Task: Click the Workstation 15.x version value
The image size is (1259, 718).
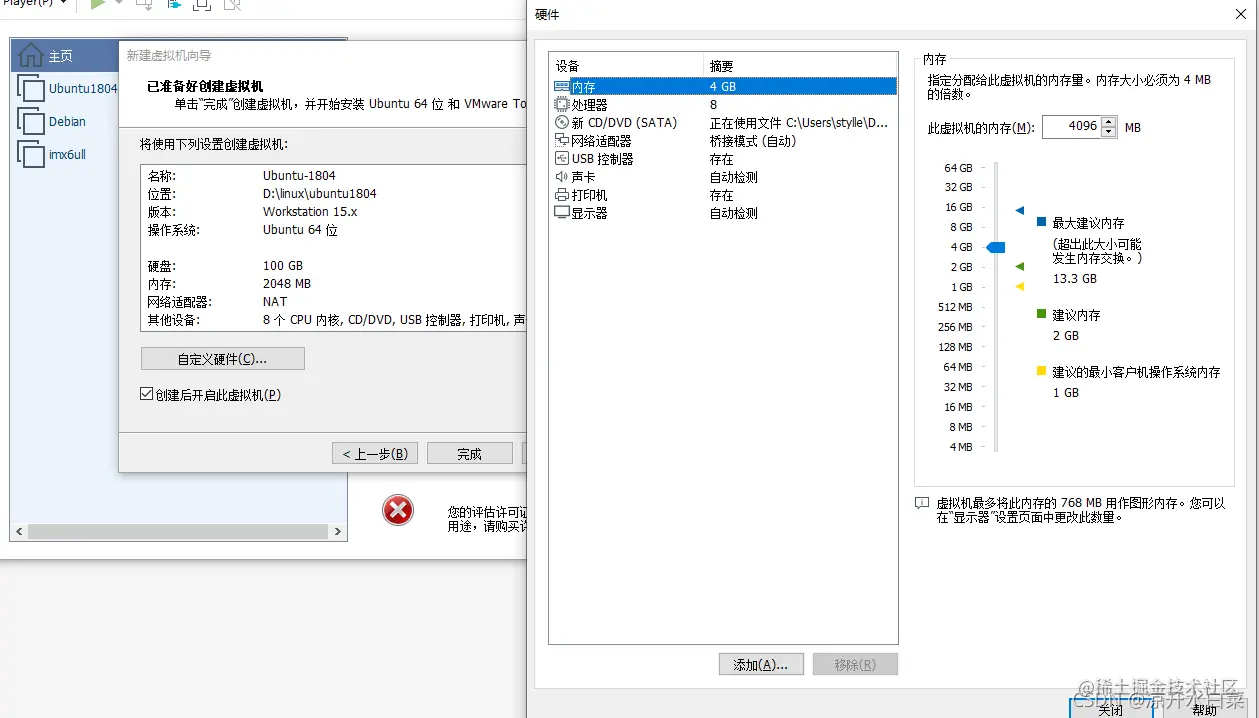Action: pos(310,212)
